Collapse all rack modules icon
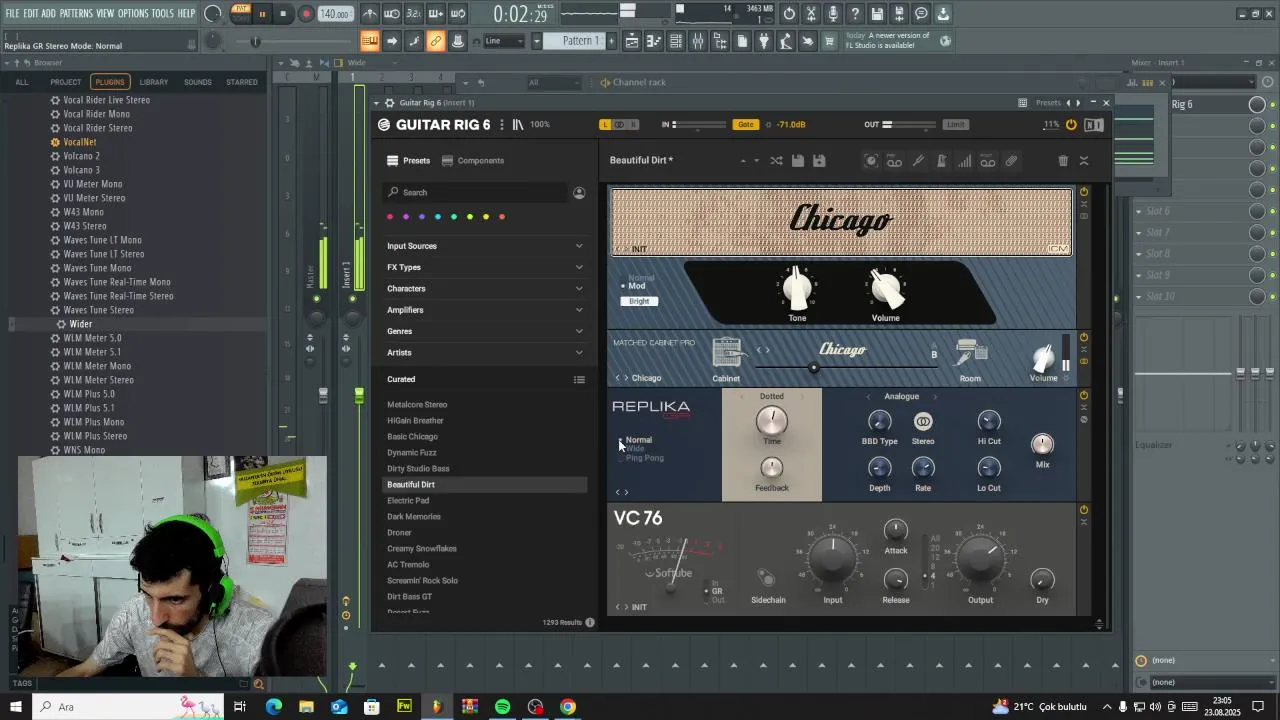This screenshot has height=720, width=1280. click(1084, 161)
